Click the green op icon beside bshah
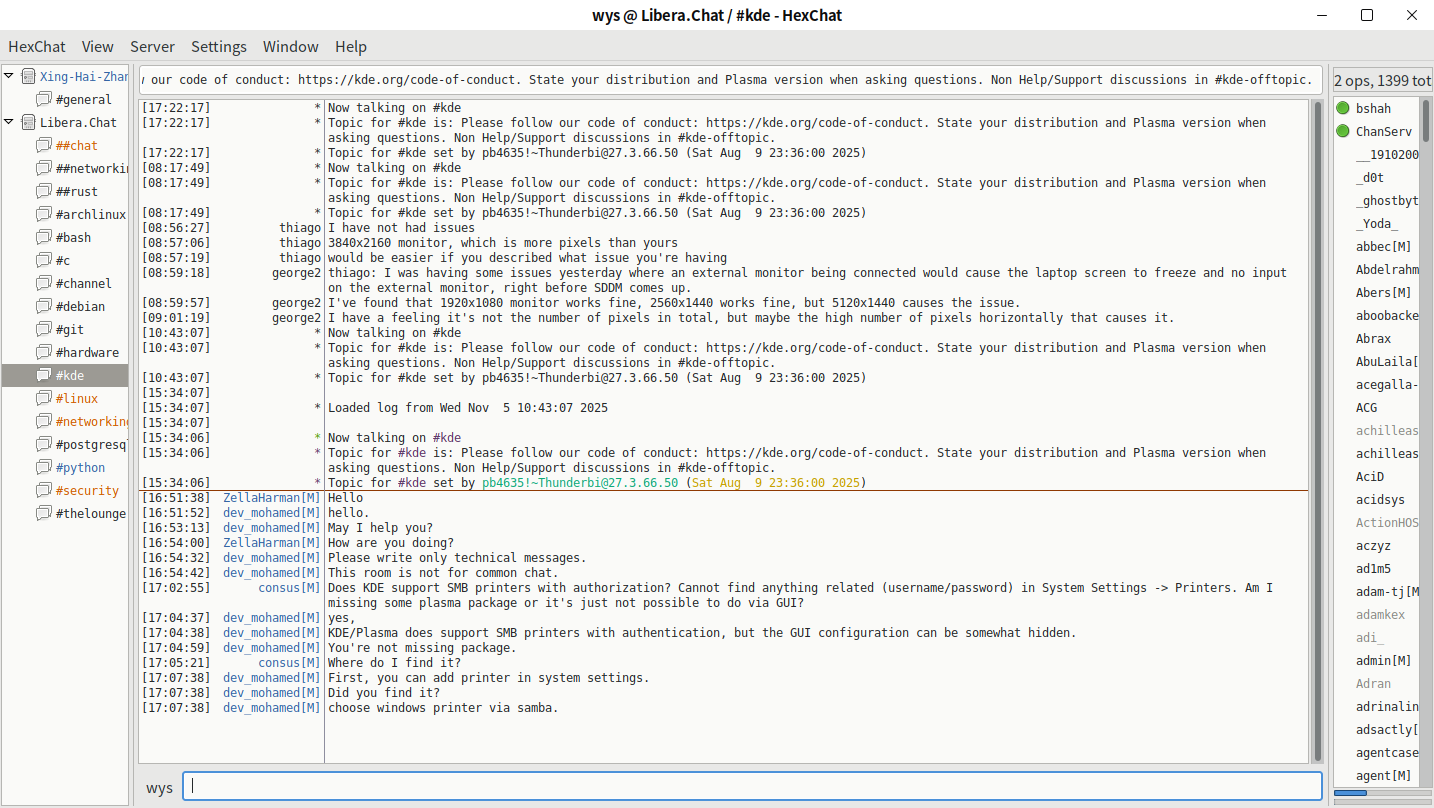Screen dimensions: 1434x808 click(1343, 108)
